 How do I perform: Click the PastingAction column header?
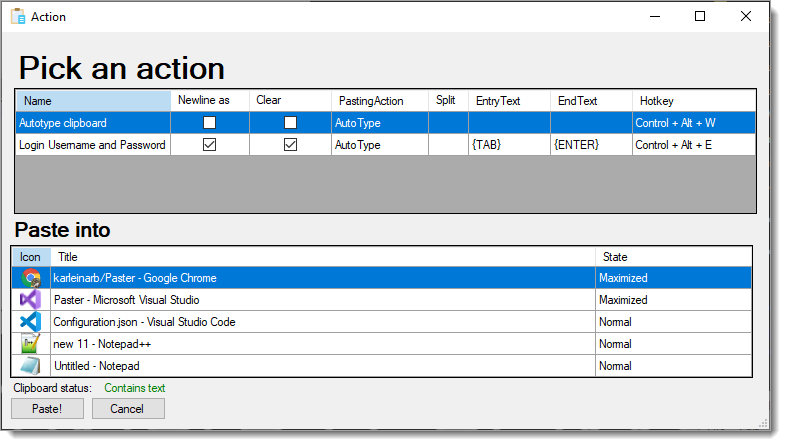[380, 101]
